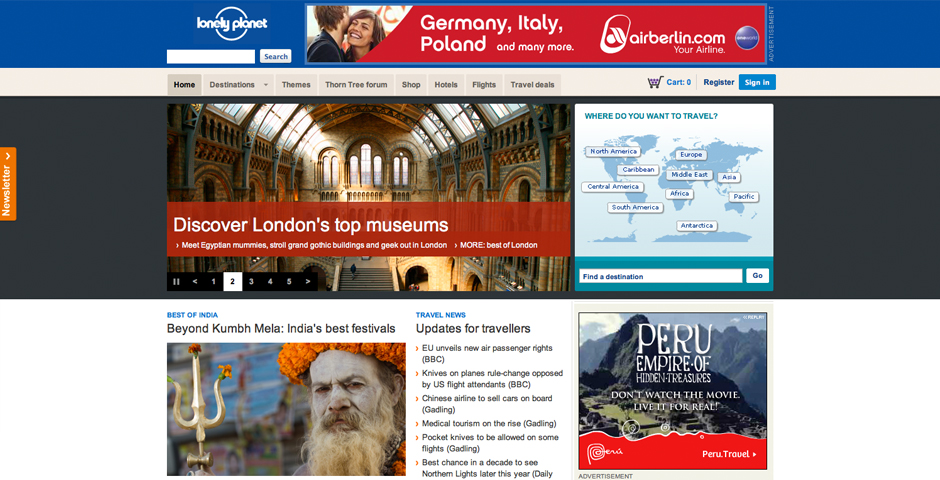The height and width of the screenshot is (480, 940).
Task: Select slide 2 in carousel
Action: point(233,282)
